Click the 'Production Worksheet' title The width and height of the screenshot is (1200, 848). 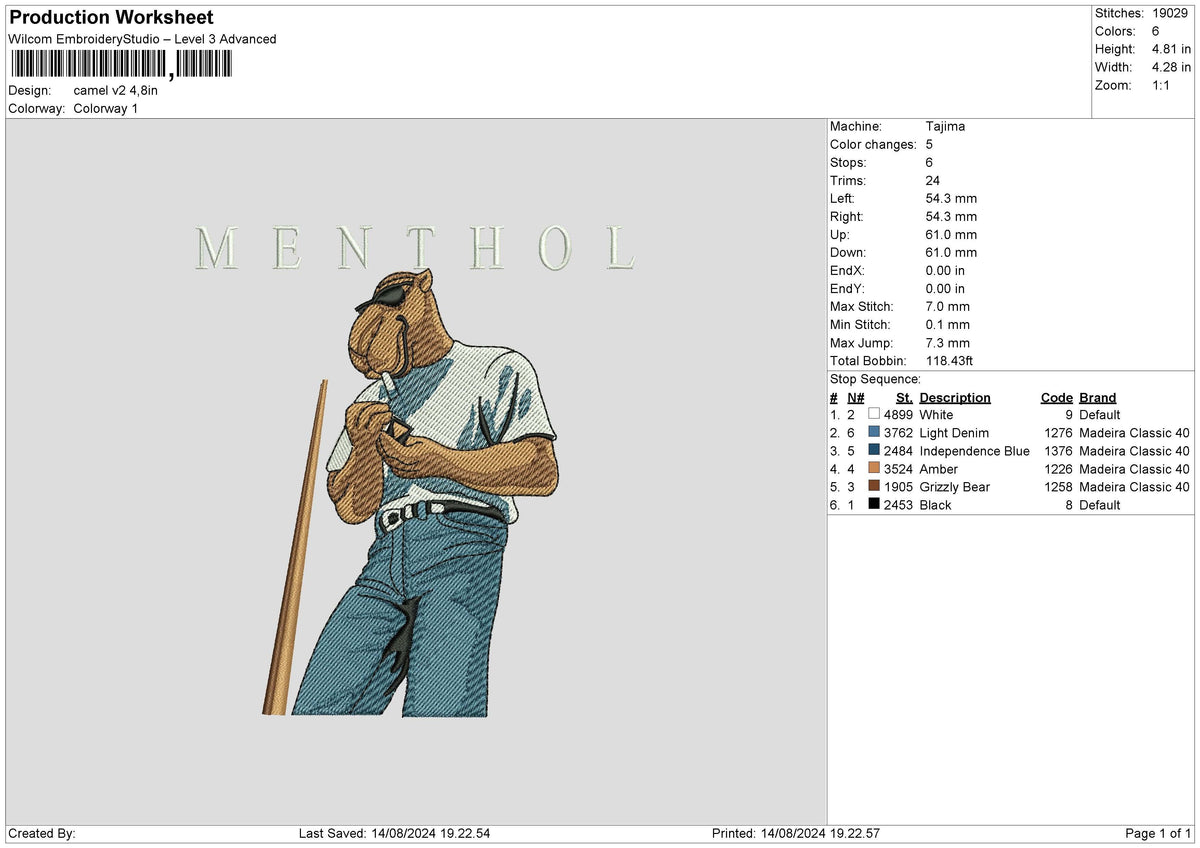pos(111,18)
